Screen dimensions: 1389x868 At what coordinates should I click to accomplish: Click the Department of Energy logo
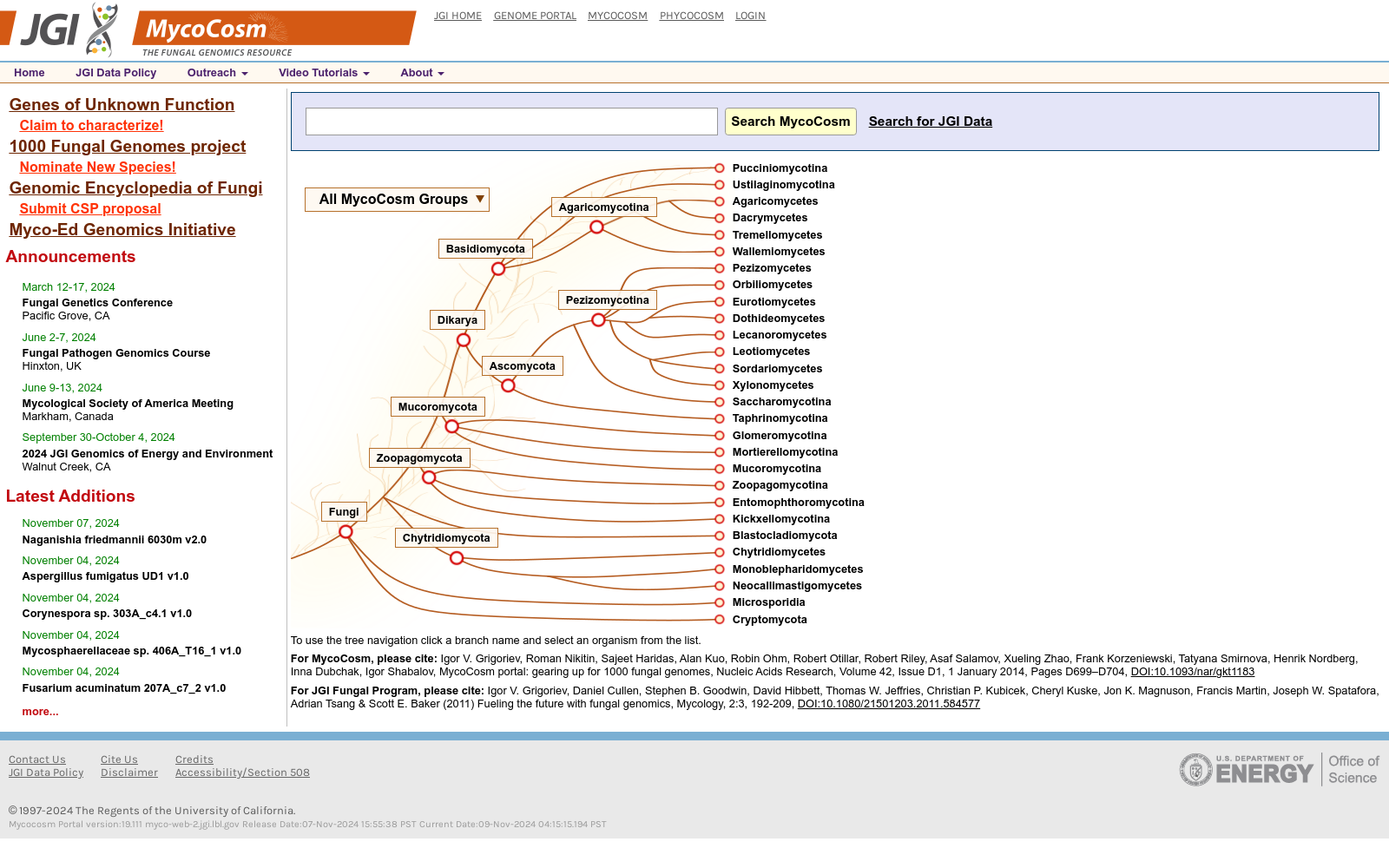[x=1280, y=770]
